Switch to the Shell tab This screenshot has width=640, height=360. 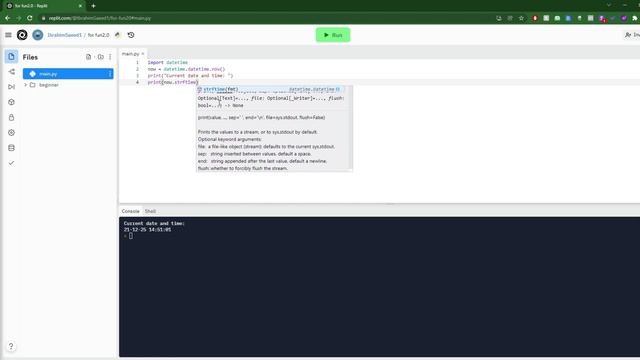(x=150, y=211)
